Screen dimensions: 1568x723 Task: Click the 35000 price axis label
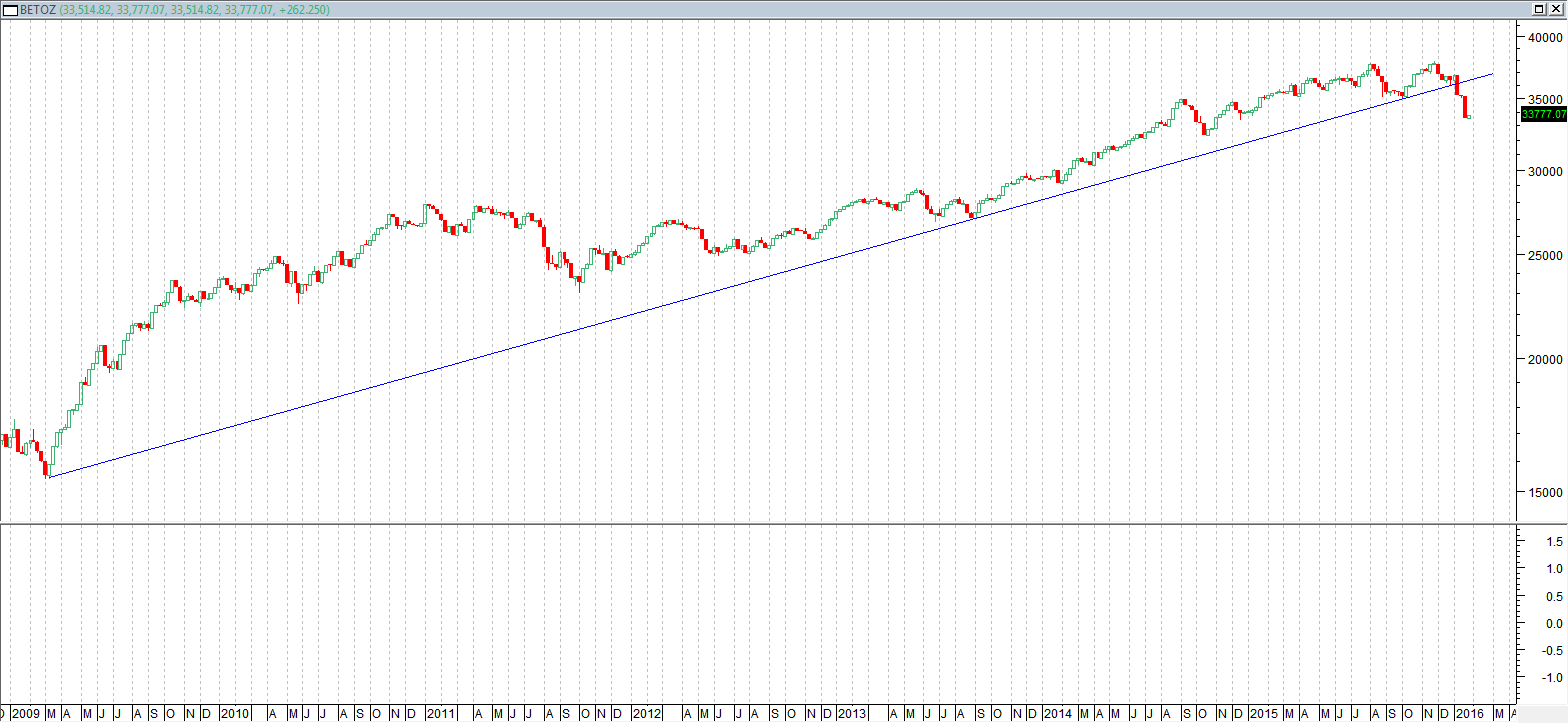pyautogui.click(x=1546, y=99)
